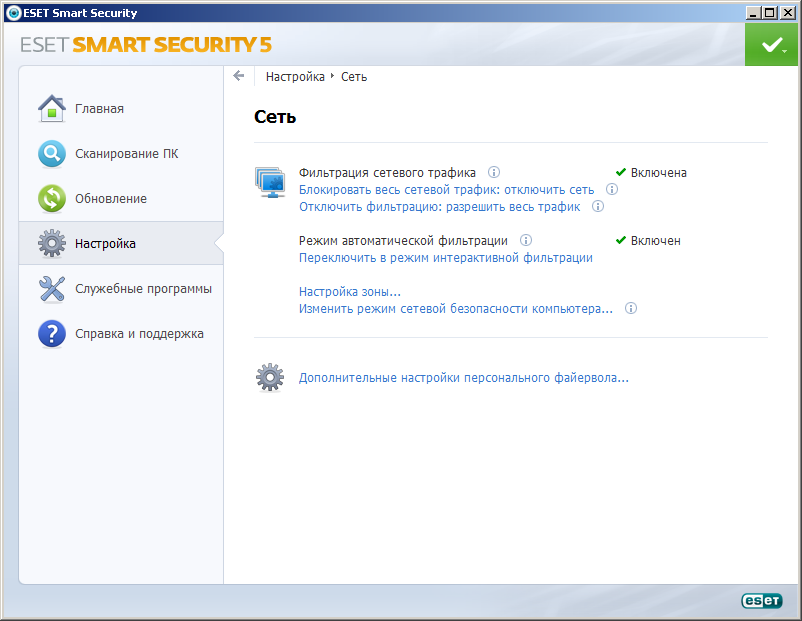
Task: Click Фильтрация сетевого трафика label
Action: pyautogui.click(x=387, y=173)
